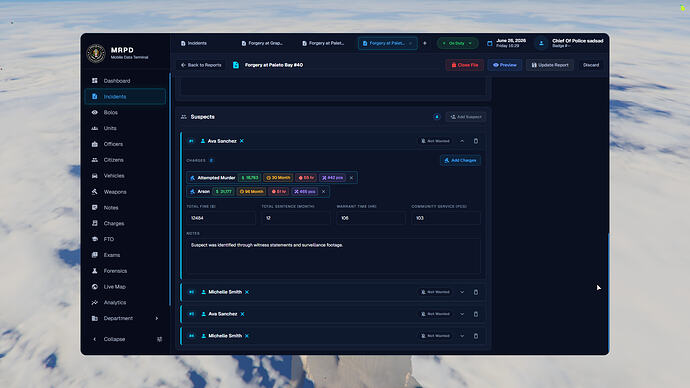Open the Weapons sidebar icon
690x388 pixels.
[95, 192]
